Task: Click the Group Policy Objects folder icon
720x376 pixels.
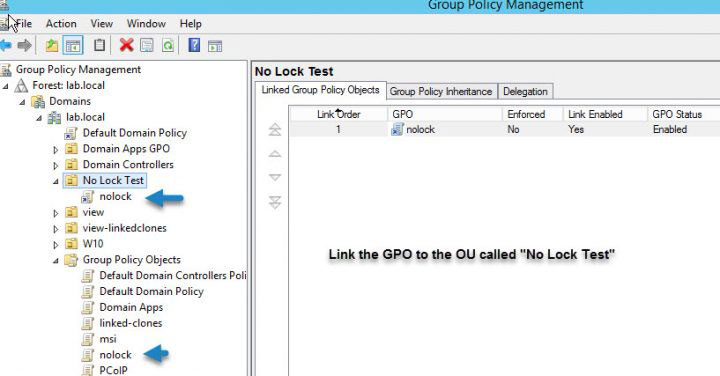Action: point(71,260)
